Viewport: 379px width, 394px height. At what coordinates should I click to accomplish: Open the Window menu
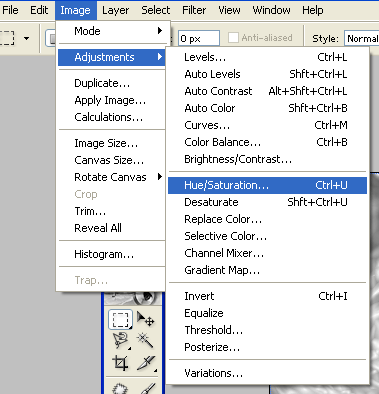(x=271, y=10)
